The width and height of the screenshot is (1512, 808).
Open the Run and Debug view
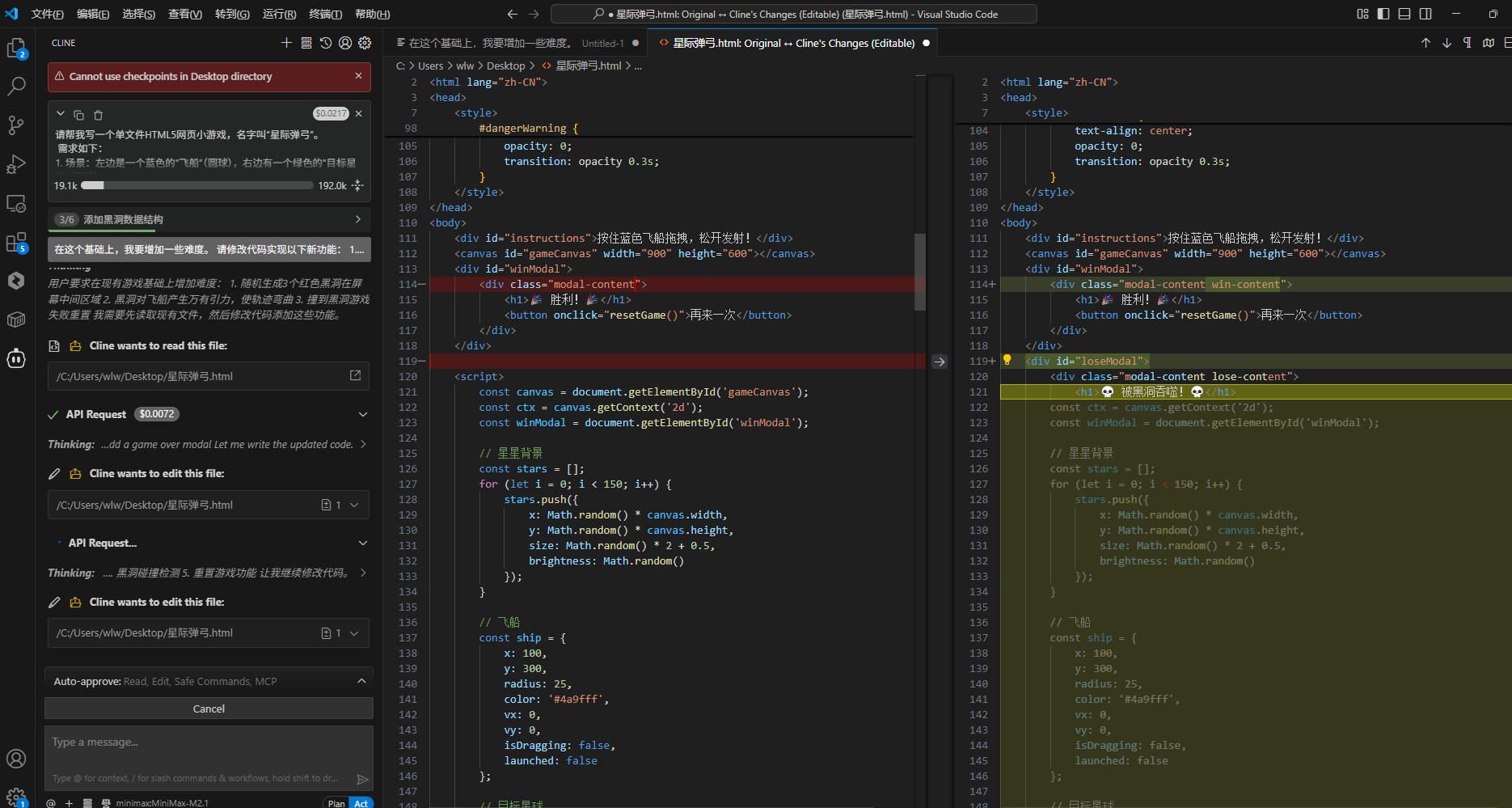click(16, 164)
